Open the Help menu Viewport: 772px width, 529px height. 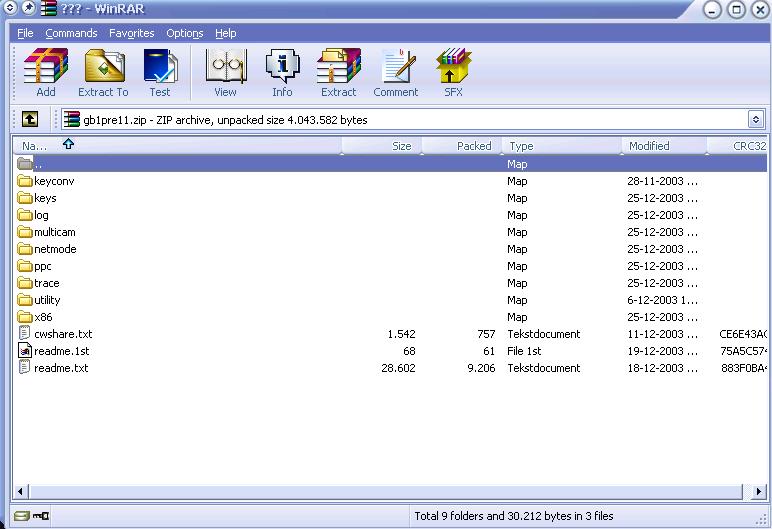coord(225,33)
